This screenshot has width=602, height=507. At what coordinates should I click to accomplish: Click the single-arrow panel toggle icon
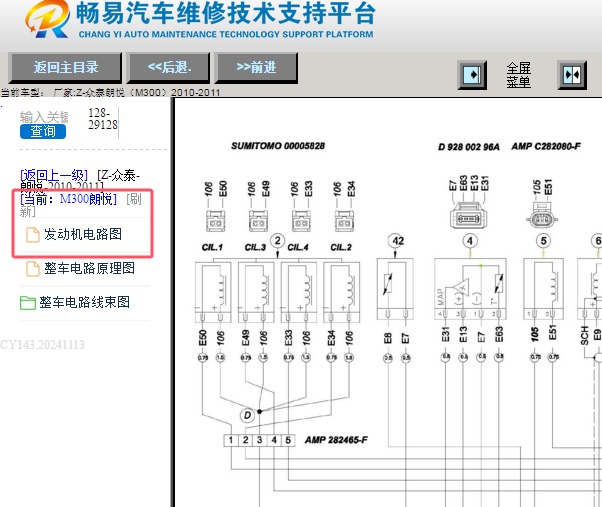[472, 75]
